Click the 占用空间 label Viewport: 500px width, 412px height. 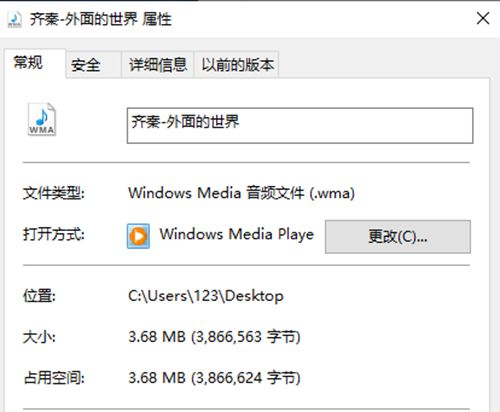click(x=54, y=378)
